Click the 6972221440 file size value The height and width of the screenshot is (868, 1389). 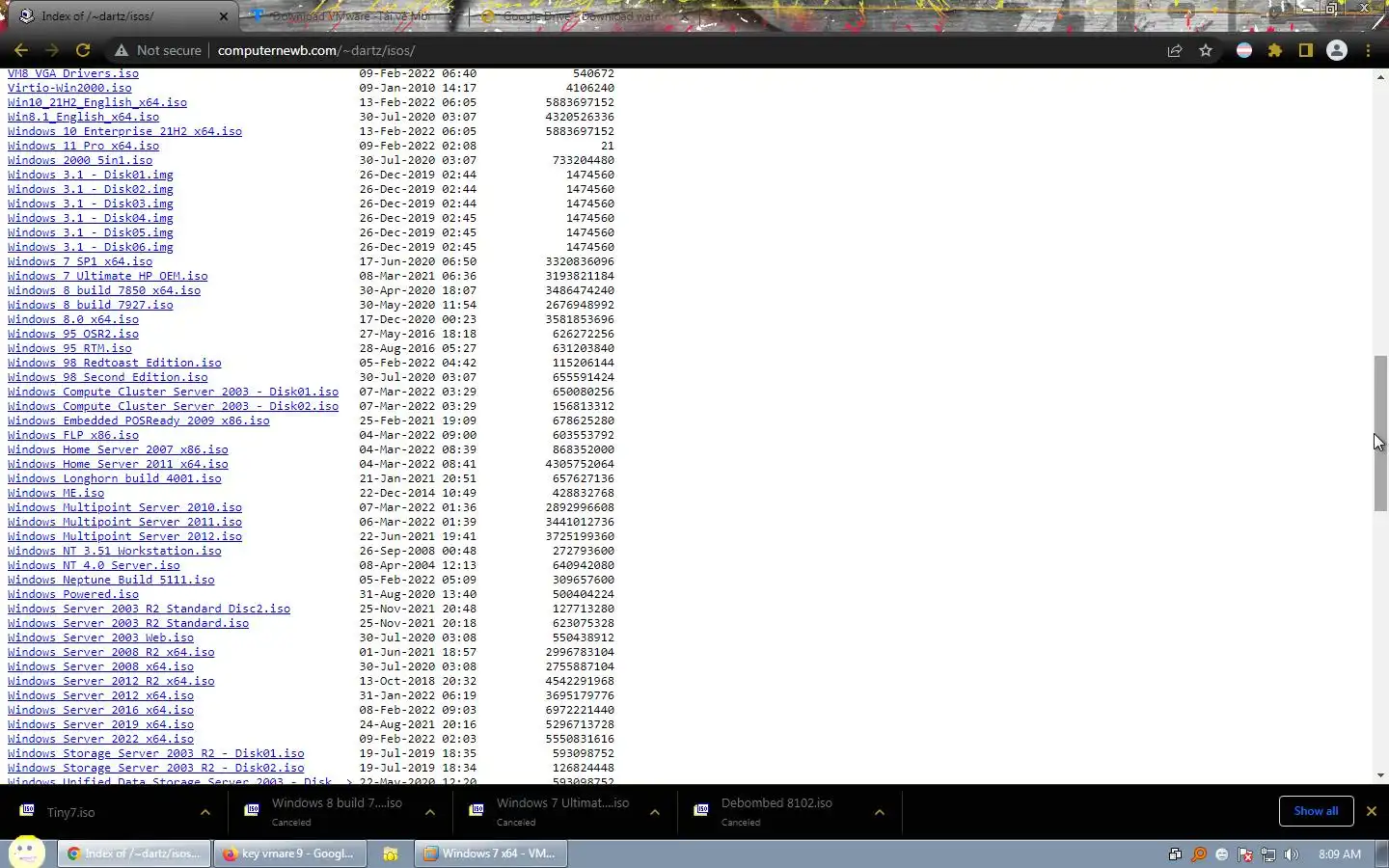click(x=580, y=710)
